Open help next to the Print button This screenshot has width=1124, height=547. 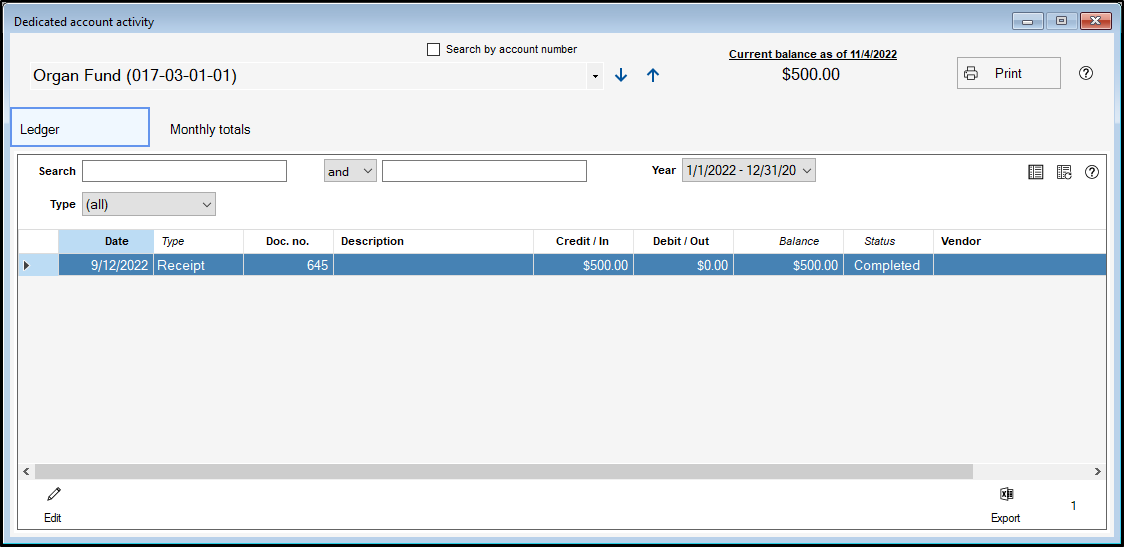pyautogui.click(x=1086, y=73)
